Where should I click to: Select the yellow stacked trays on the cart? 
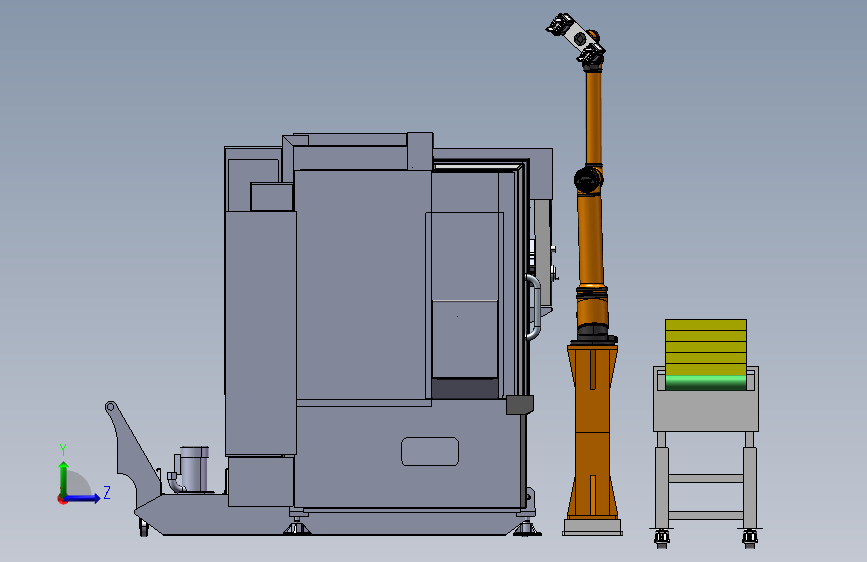[706, 347]
